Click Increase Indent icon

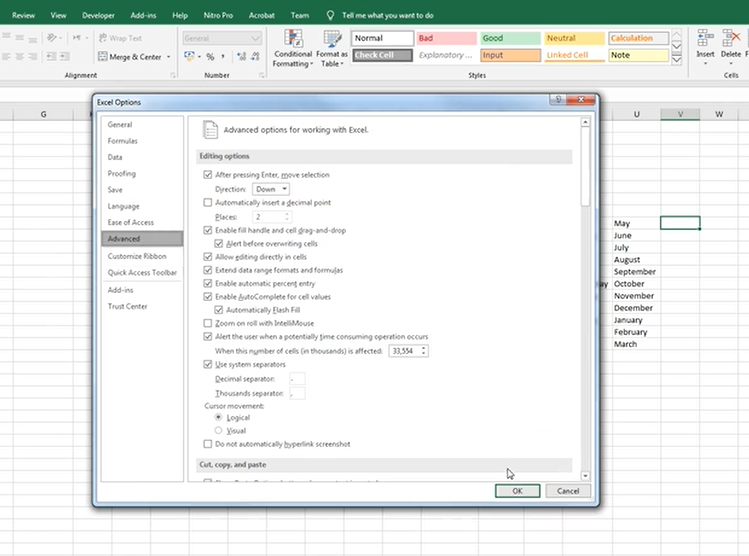pyautogui.click(x=64, y=57)
